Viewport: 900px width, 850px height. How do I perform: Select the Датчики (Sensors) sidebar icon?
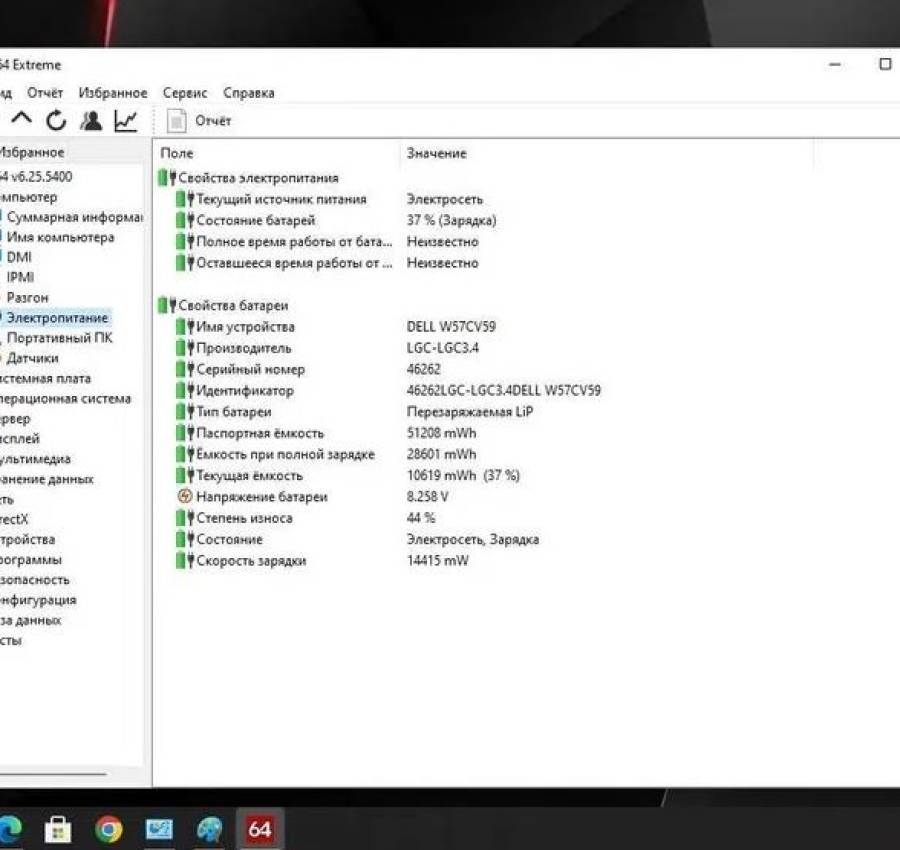[x=30, y=358]
